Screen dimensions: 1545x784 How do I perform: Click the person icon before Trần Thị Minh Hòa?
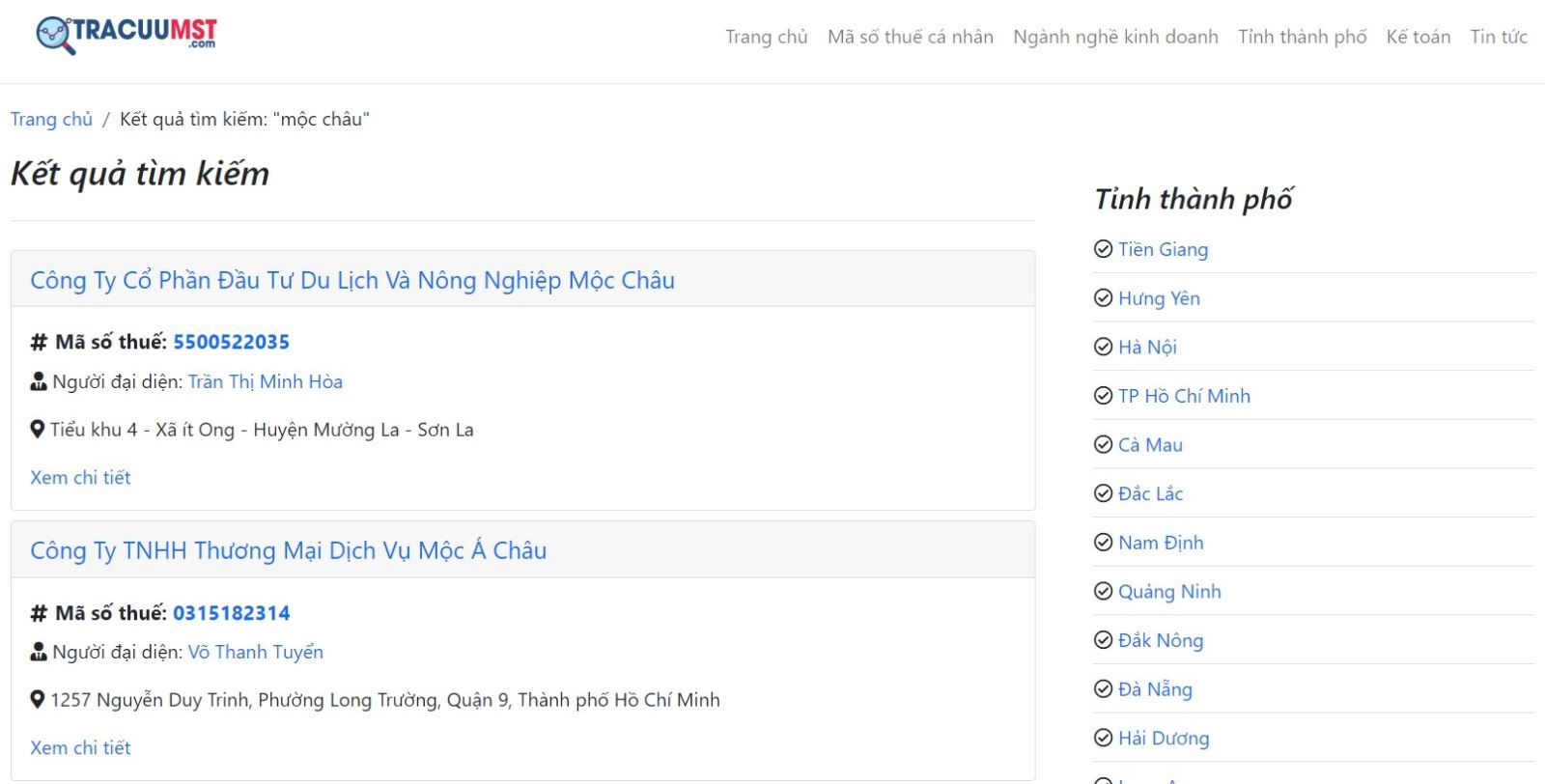click(x=39, y=381)
